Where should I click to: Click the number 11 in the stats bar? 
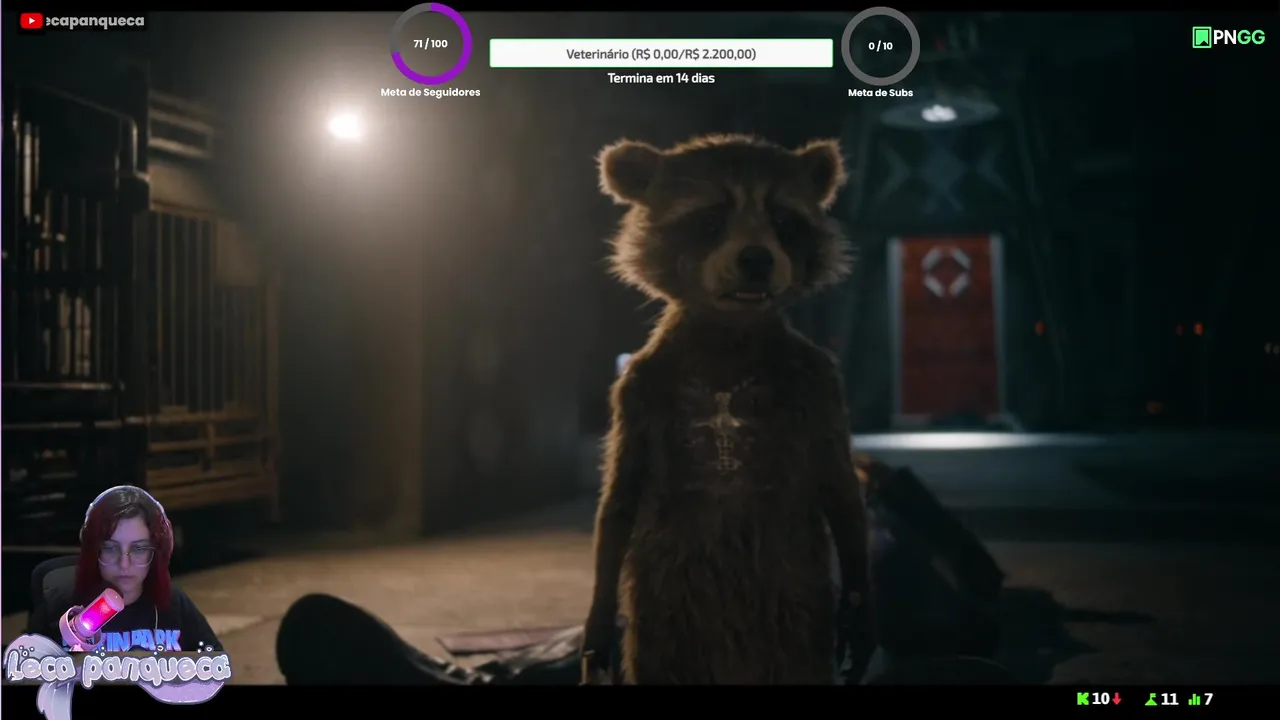pos(1169,699)
